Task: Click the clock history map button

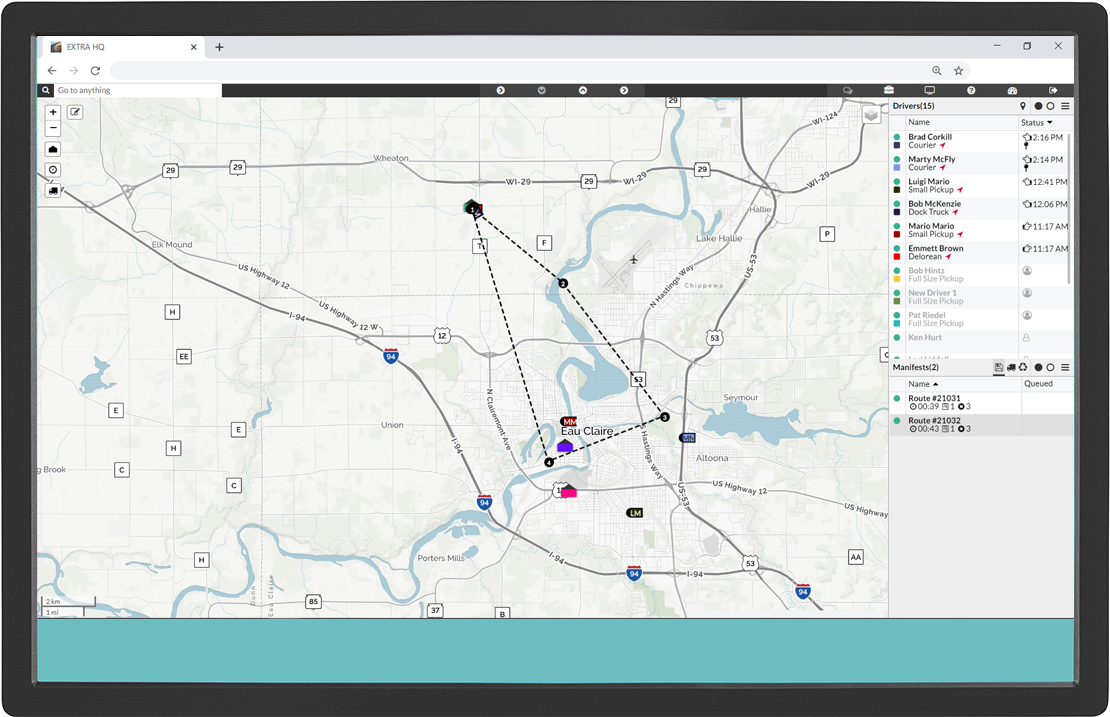Action: click(x=53, y=170)
